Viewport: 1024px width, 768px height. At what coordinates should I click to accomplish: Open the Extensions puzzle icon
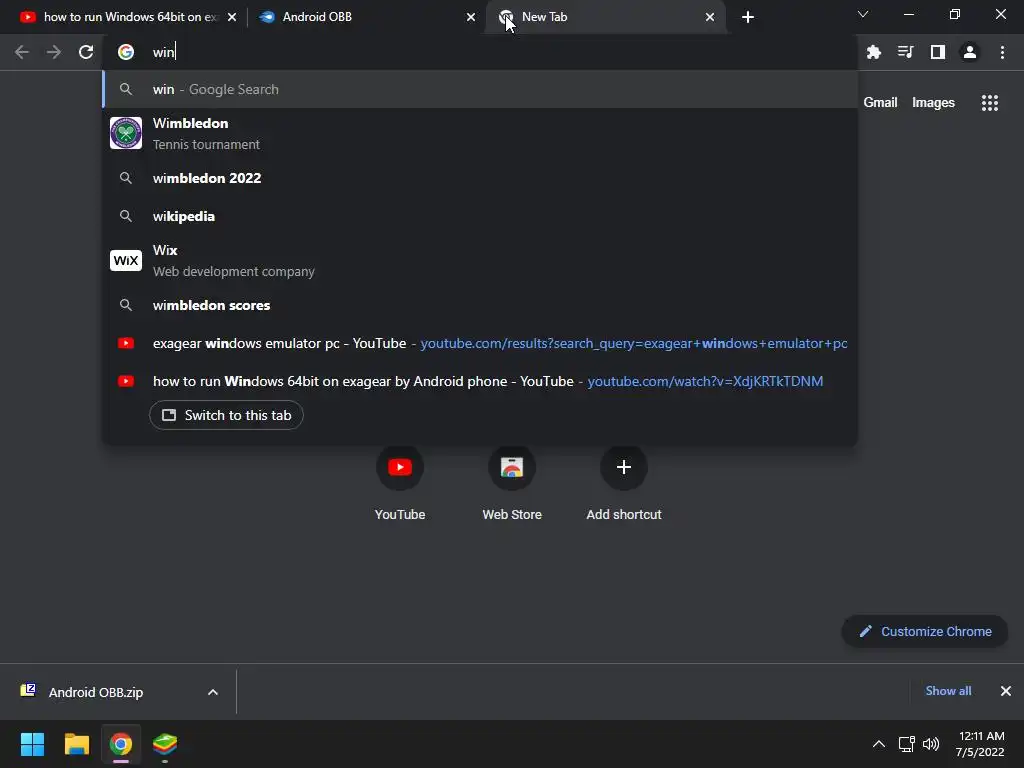point(874,52)
